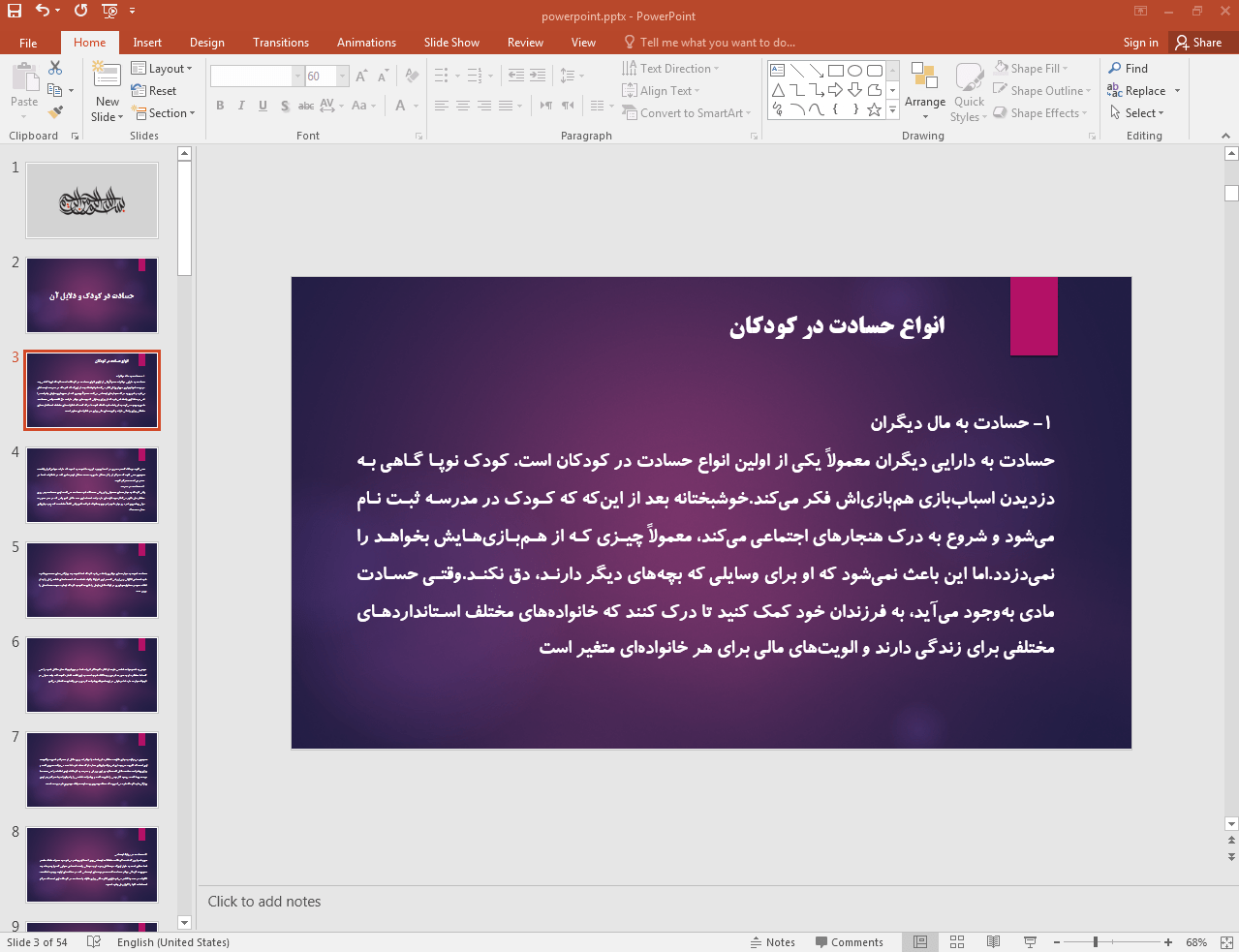Screen dimensions: 1239x952
Task: Open the Select dropdown in Editing group
Action: tap(1136, 113)
